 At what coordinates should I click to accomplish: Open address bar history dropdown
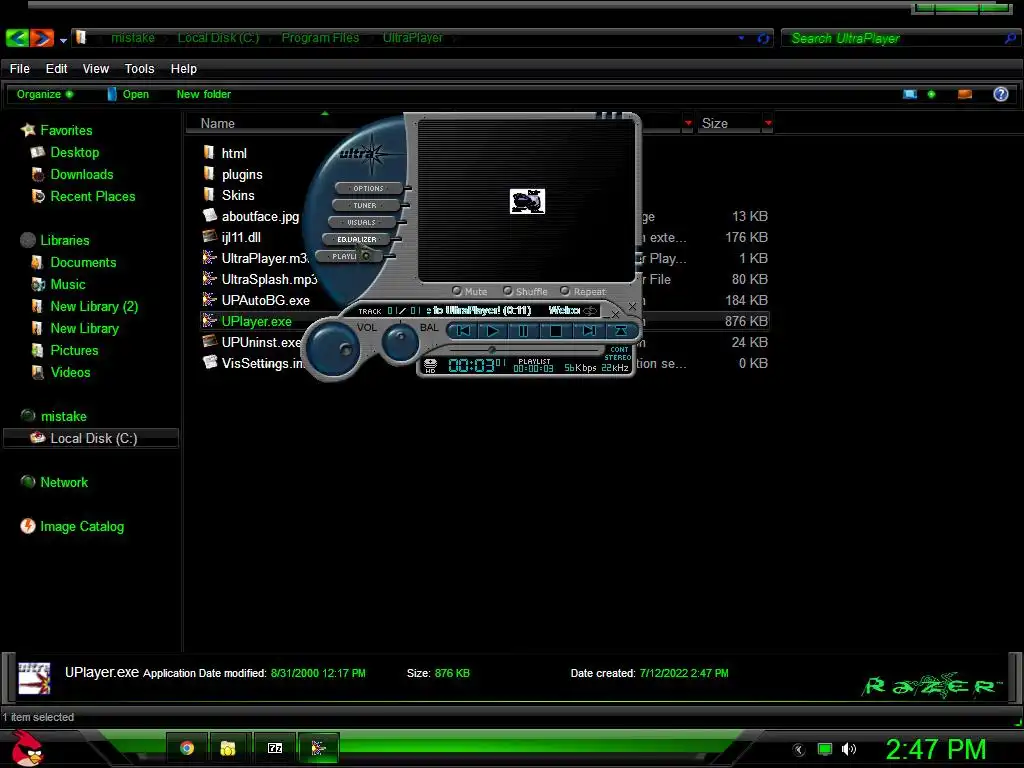(x=741, y=38)
